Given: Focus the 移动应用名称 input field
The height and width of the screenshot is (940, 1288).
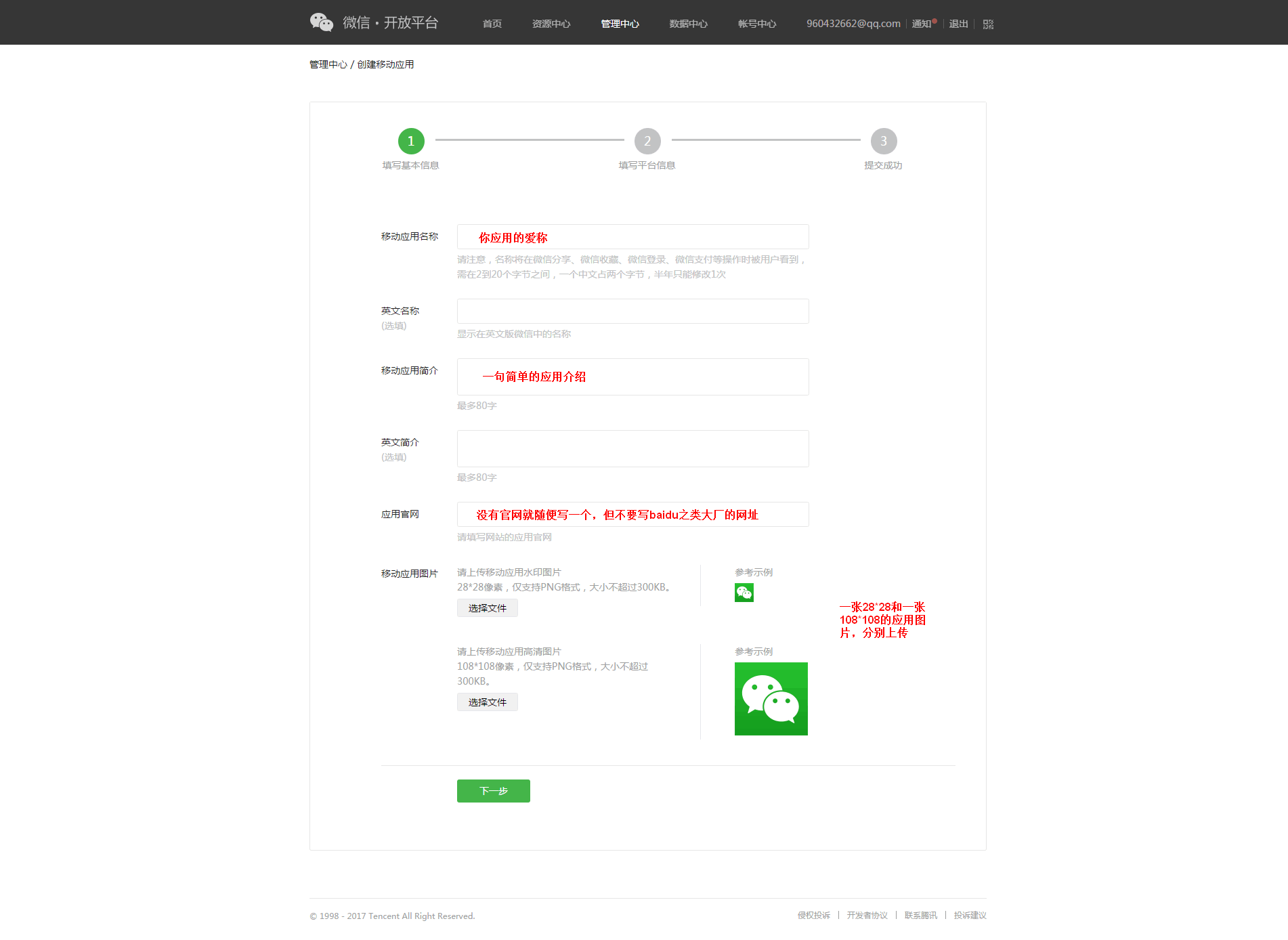Looking at the screenshot, I should 632,237.
